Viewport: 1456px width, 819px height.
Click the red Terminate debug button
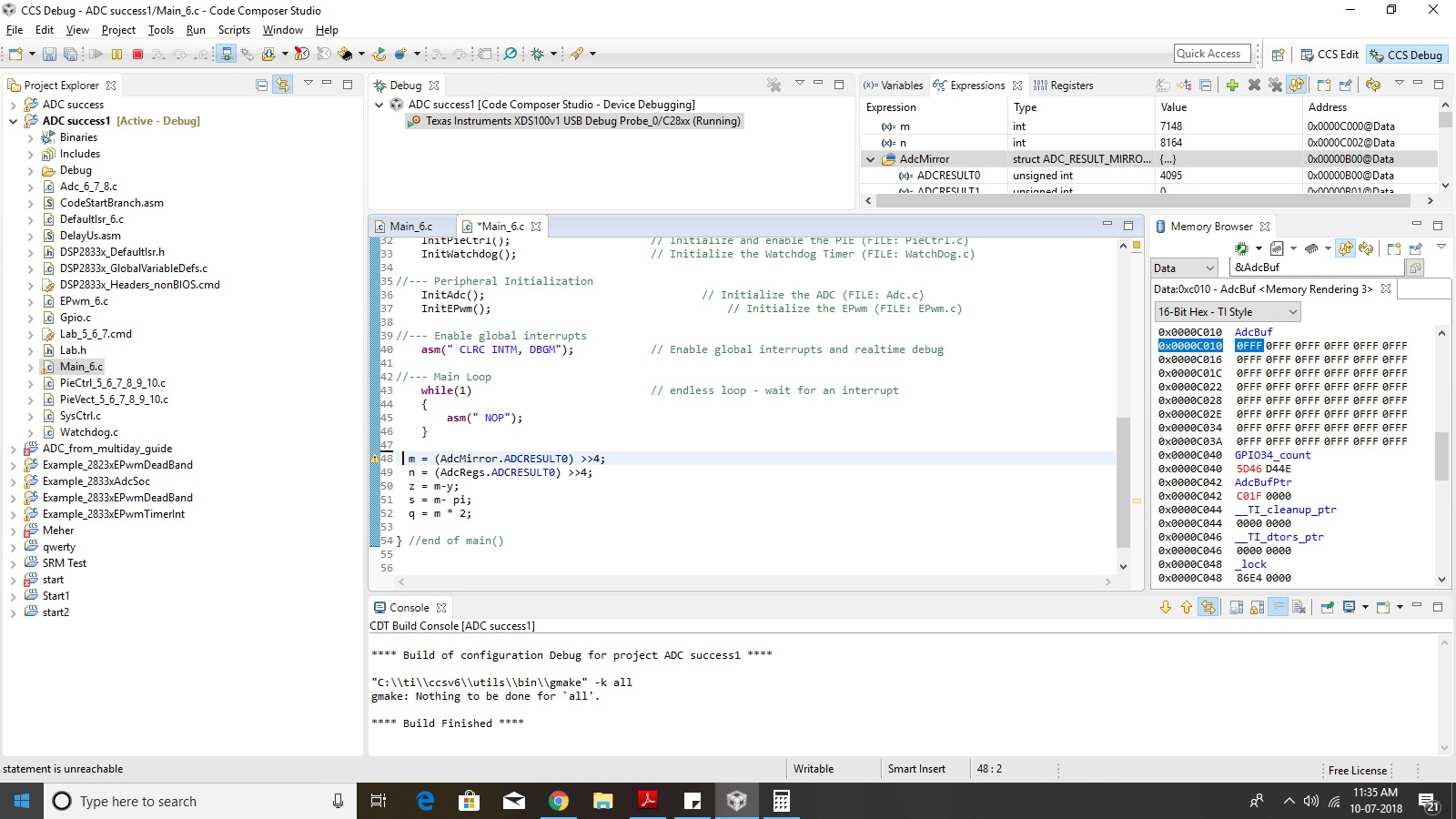(138, 55)
